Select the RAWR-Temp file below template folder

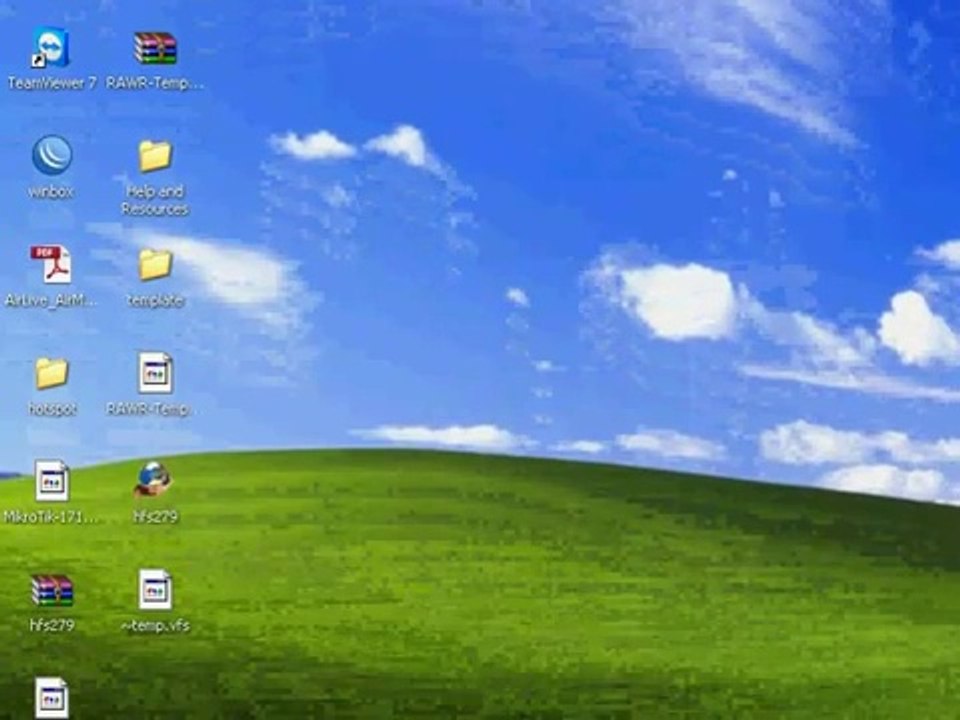coord(155,373)
